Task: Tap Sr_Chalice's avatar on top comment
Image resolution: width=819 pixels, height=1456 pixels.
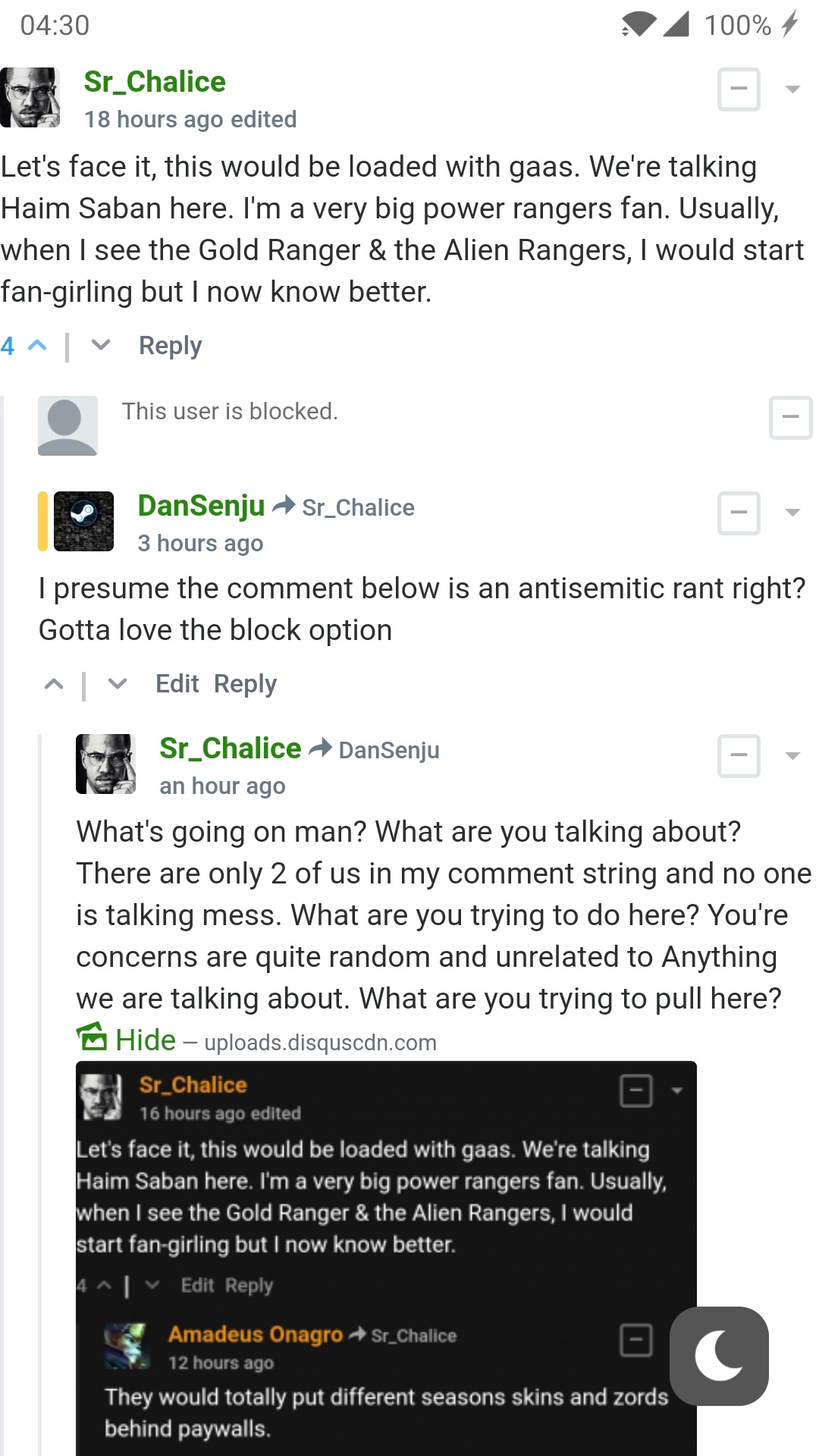Action: pyautogui.click(x=30, y=98)
